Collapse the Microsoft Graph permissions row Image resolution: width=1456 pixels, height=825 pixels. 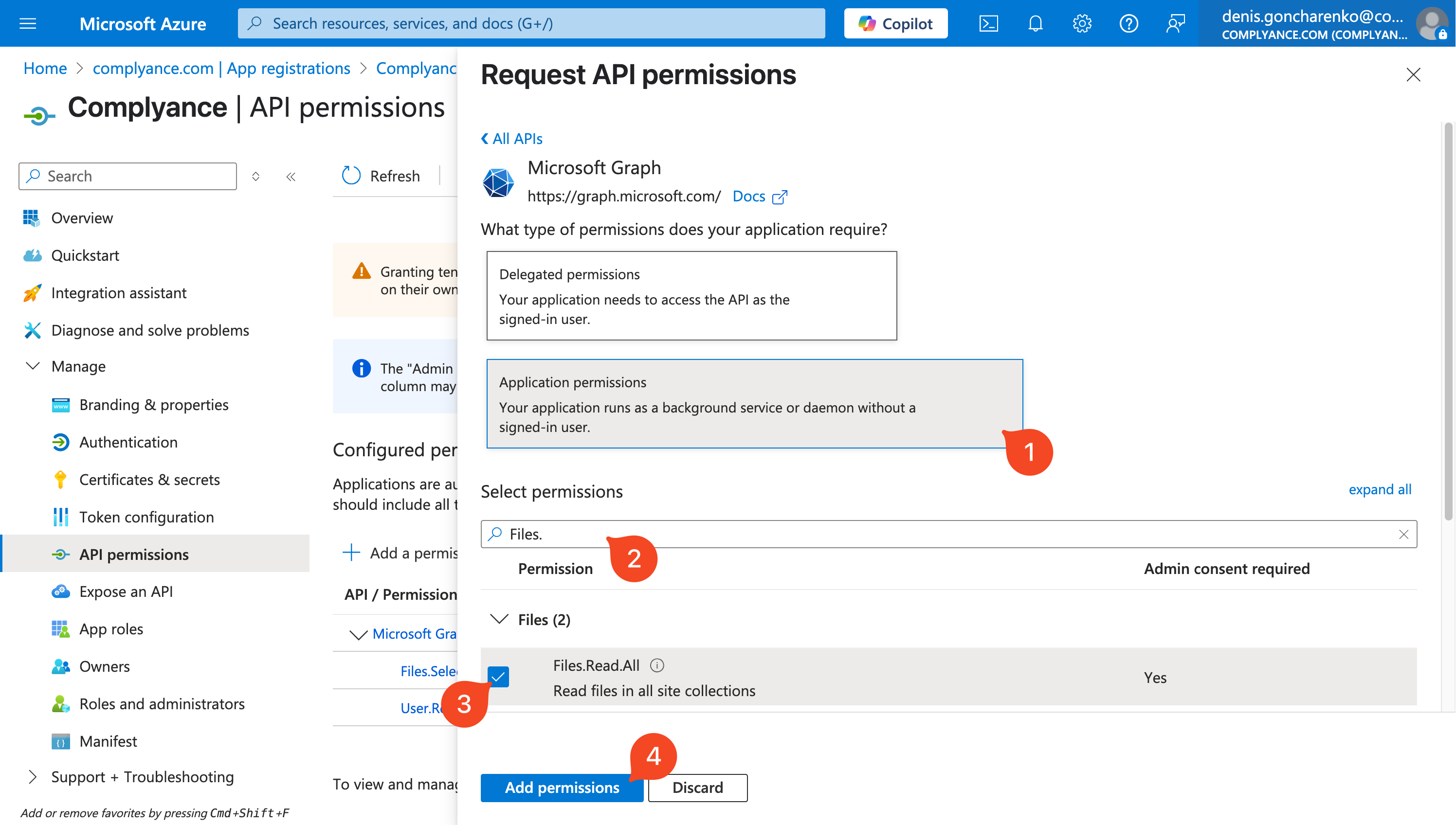tap(358, 635)
